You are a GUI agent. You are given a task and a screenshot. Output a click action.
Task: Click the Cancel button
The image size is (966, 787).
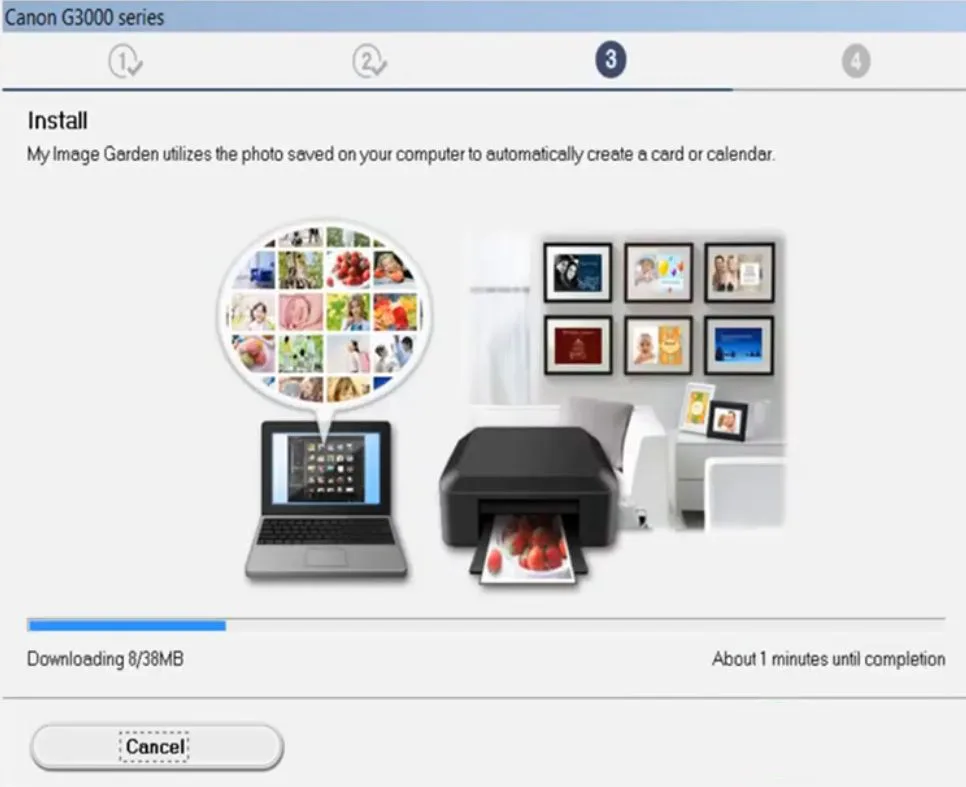point(156,746)
